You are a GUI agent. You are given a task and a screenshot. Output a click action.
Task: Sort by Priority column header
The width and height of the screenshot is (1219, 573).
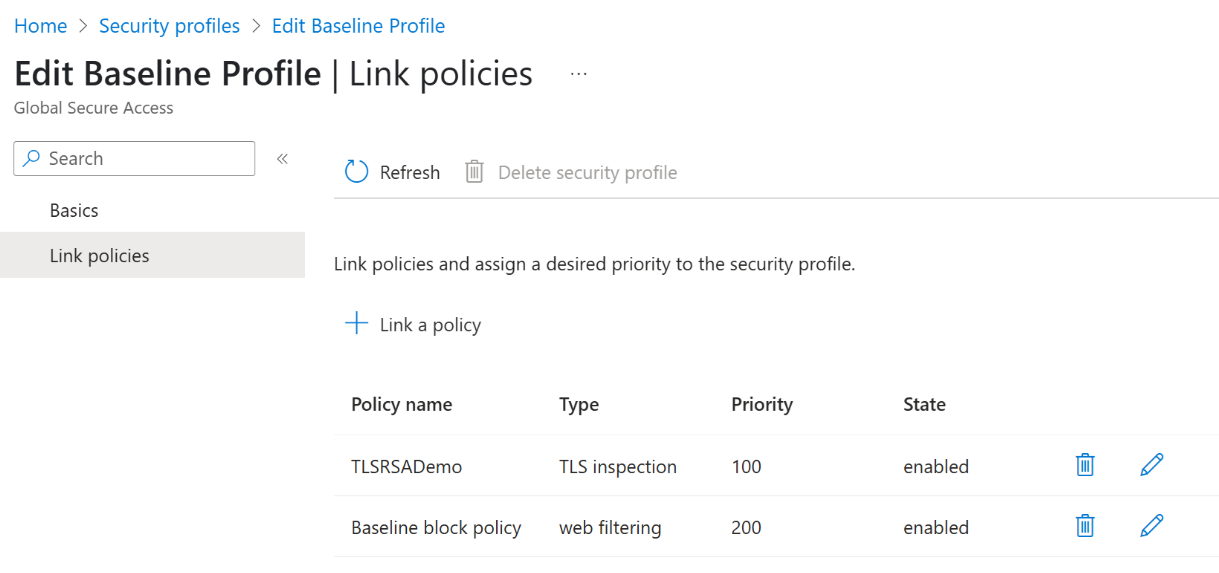click(x=762, y=404)
